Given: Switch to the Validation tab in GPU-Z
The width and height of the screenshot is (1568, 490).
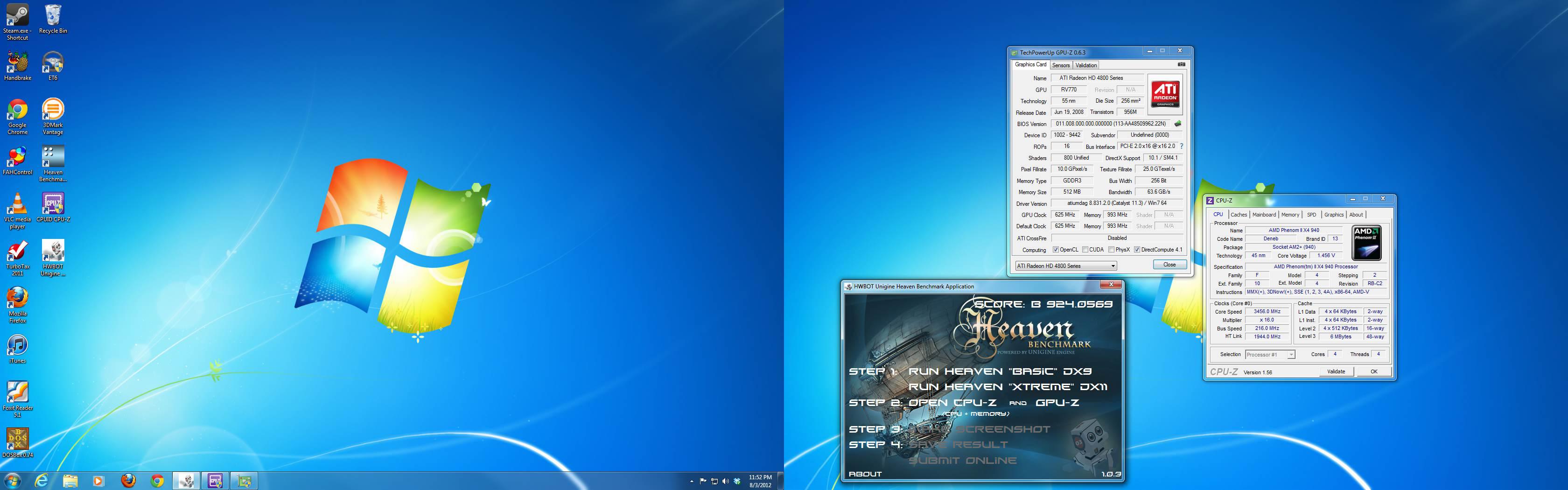Looking at the screenshot, I should pos(1086,65).
